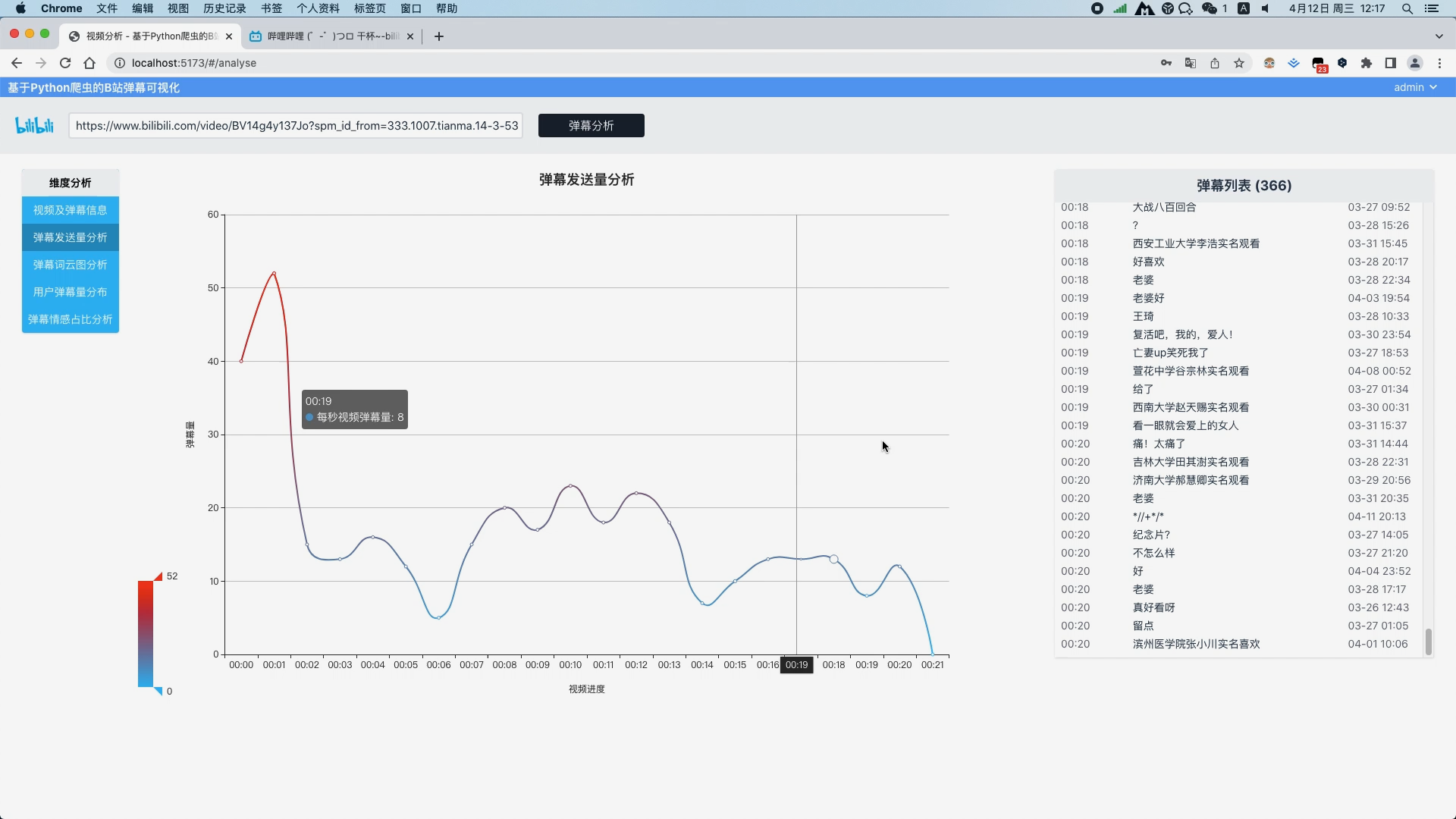This screenshot has width=1456, height=819.
Task: Click the Chrome profile avatar icon
Action: click(1415, 63)
